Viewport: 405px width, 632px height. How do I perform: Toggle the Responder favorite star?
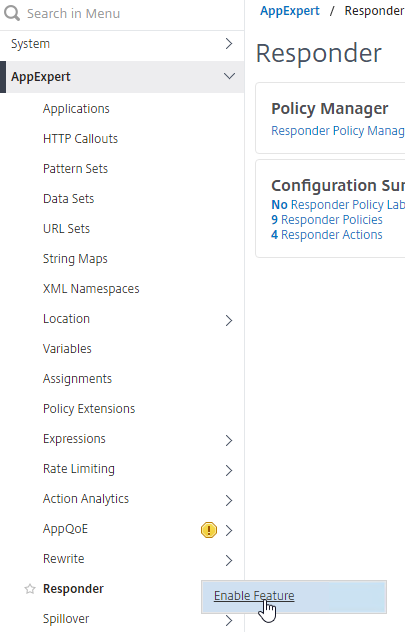pos(30,589)
